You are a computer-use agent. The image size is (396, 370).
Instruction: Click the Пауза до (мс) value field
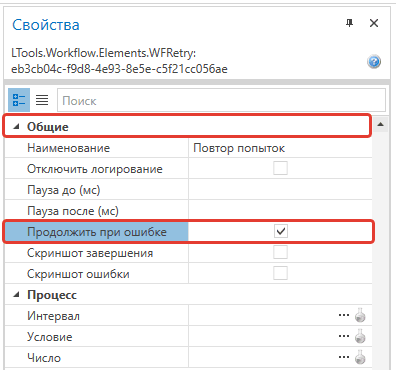pos(280,190)
